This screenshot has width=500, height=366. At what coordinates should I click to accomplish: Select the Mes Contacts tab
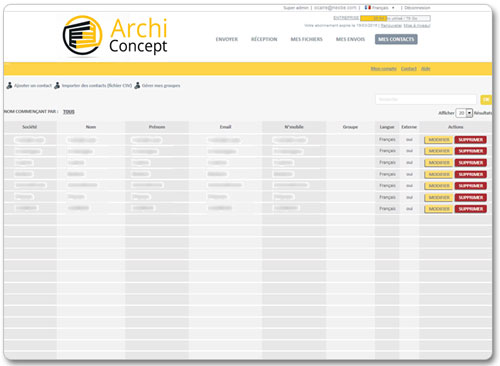click(x=396, y=39)
